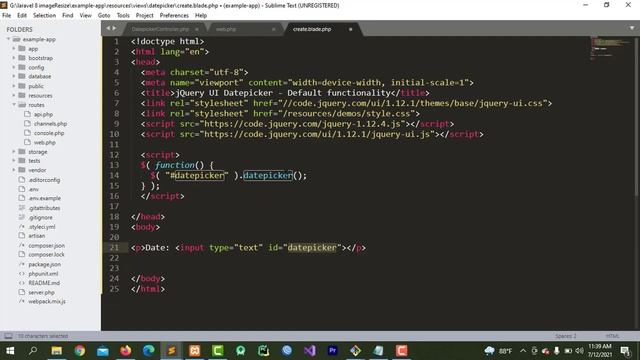Viewport: 640px width, 360px height.
Task: Change indentation via Spaces: 2
Action: point(566,336)
